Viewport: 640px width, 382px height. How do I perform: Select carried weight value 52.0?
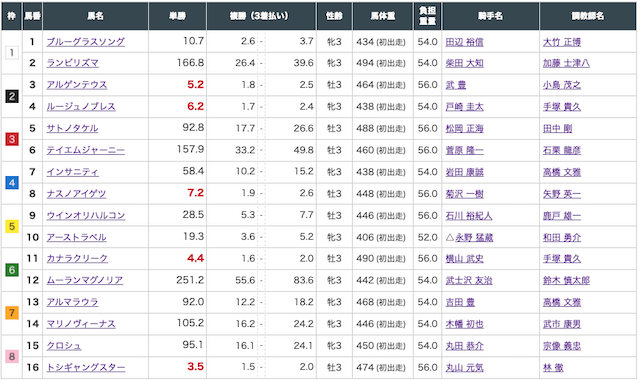coord(427,237)
